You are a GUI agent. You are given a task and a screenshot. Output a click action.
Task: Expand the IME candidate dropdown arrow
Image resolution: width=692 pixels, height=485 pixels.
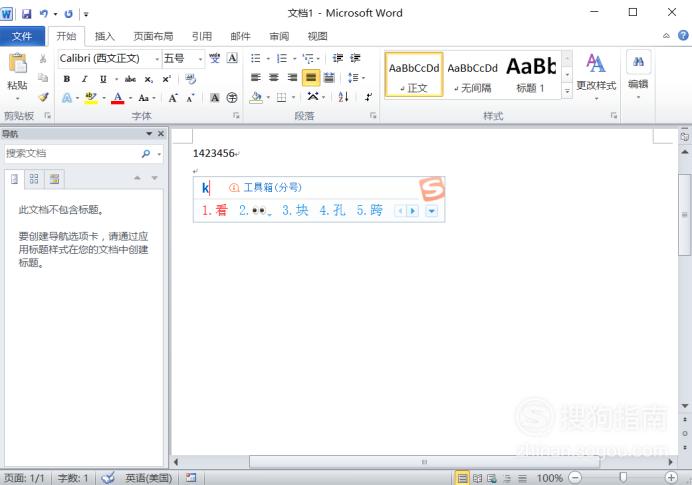coord(431,211)
